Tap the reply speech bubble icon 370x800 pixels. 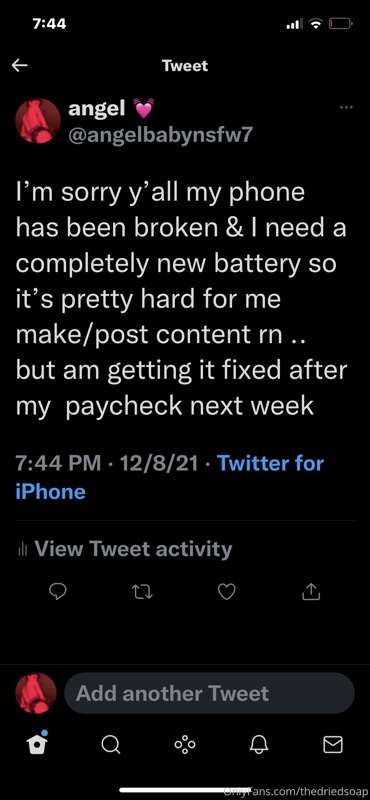58,591
